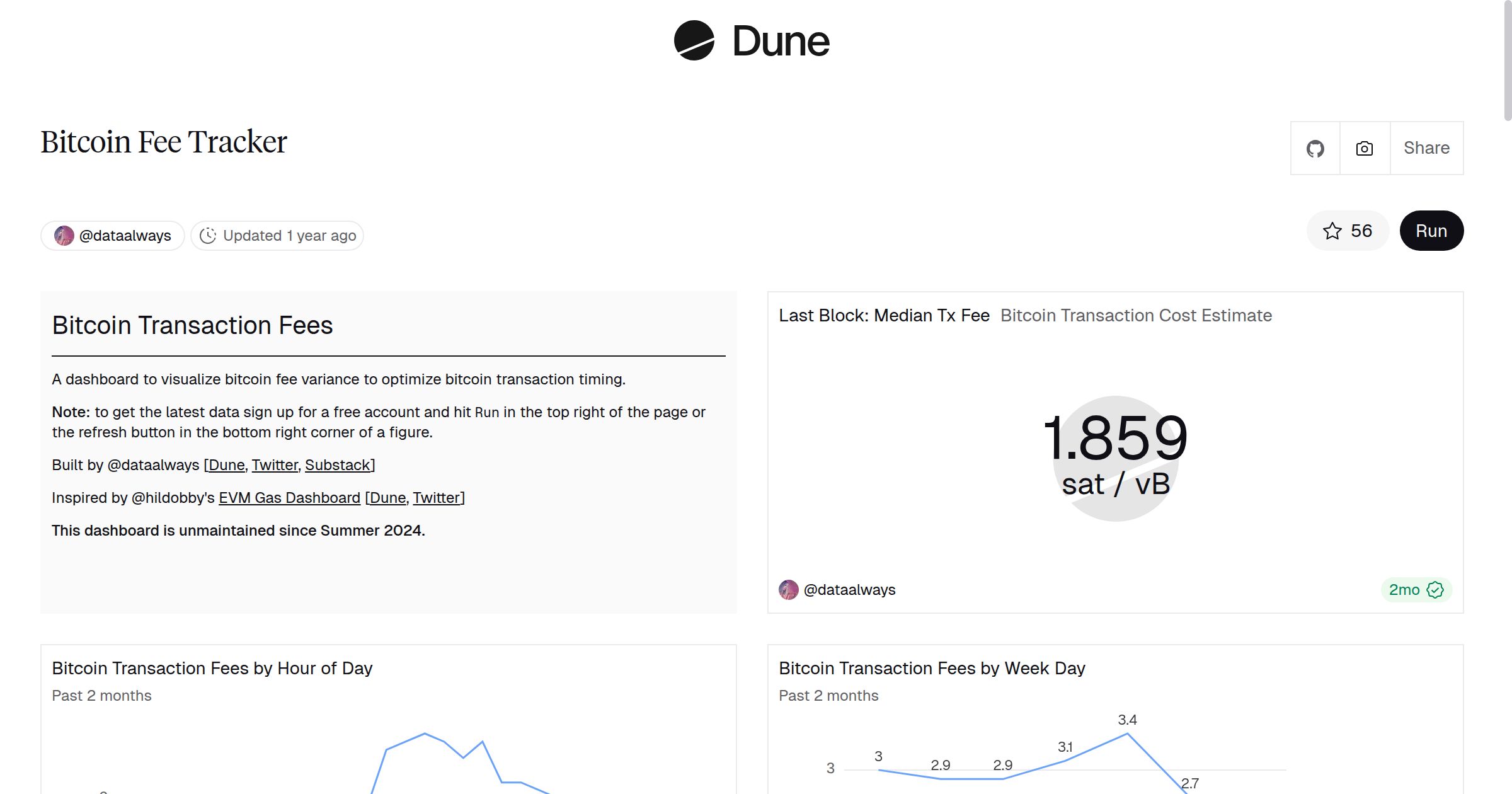This screenshot has width=1512, height=794.
Task: Click the avatar icon in the Median Tx Fee card
Action: pyautogui.click(x=788, y=590)
